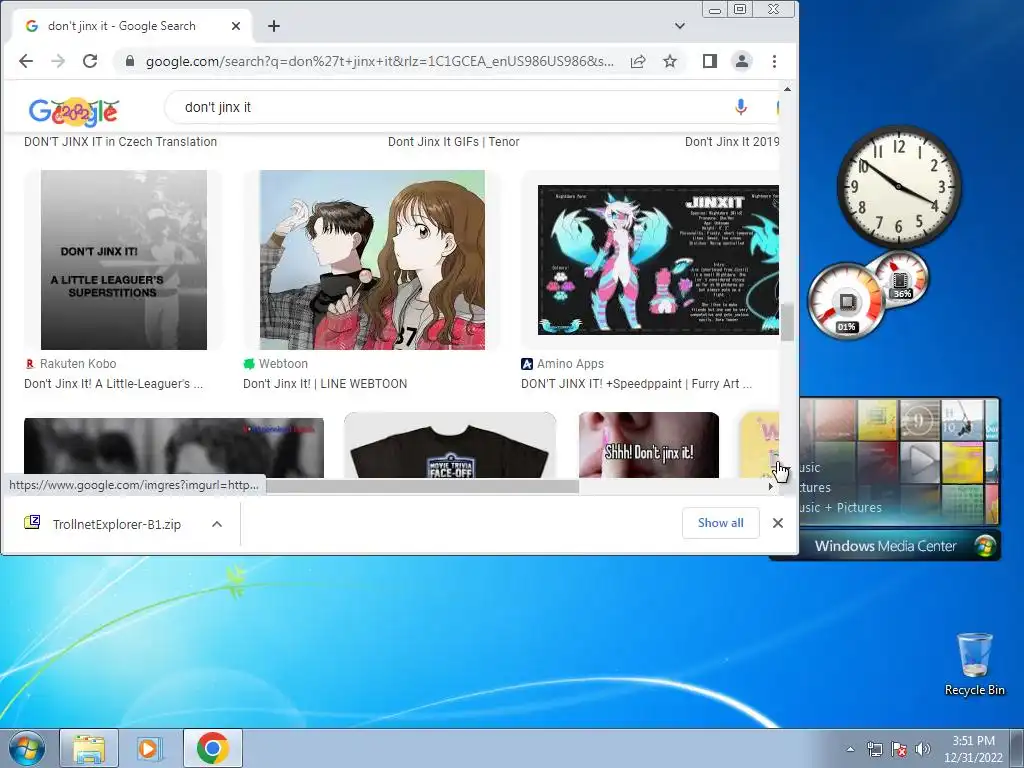Viewport: 1024px width, 768px height.
Task: Click the Webtoon source label
Action: [x=276, y=364]
